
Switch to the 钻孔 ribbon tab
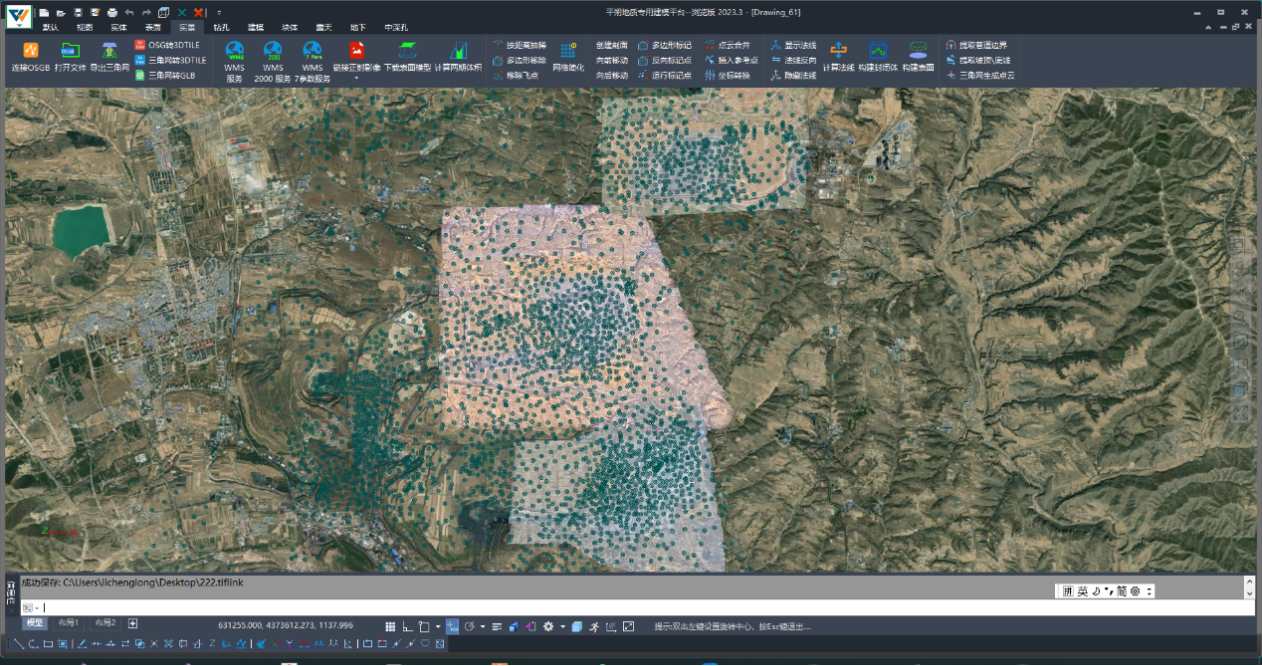(220, 28)
